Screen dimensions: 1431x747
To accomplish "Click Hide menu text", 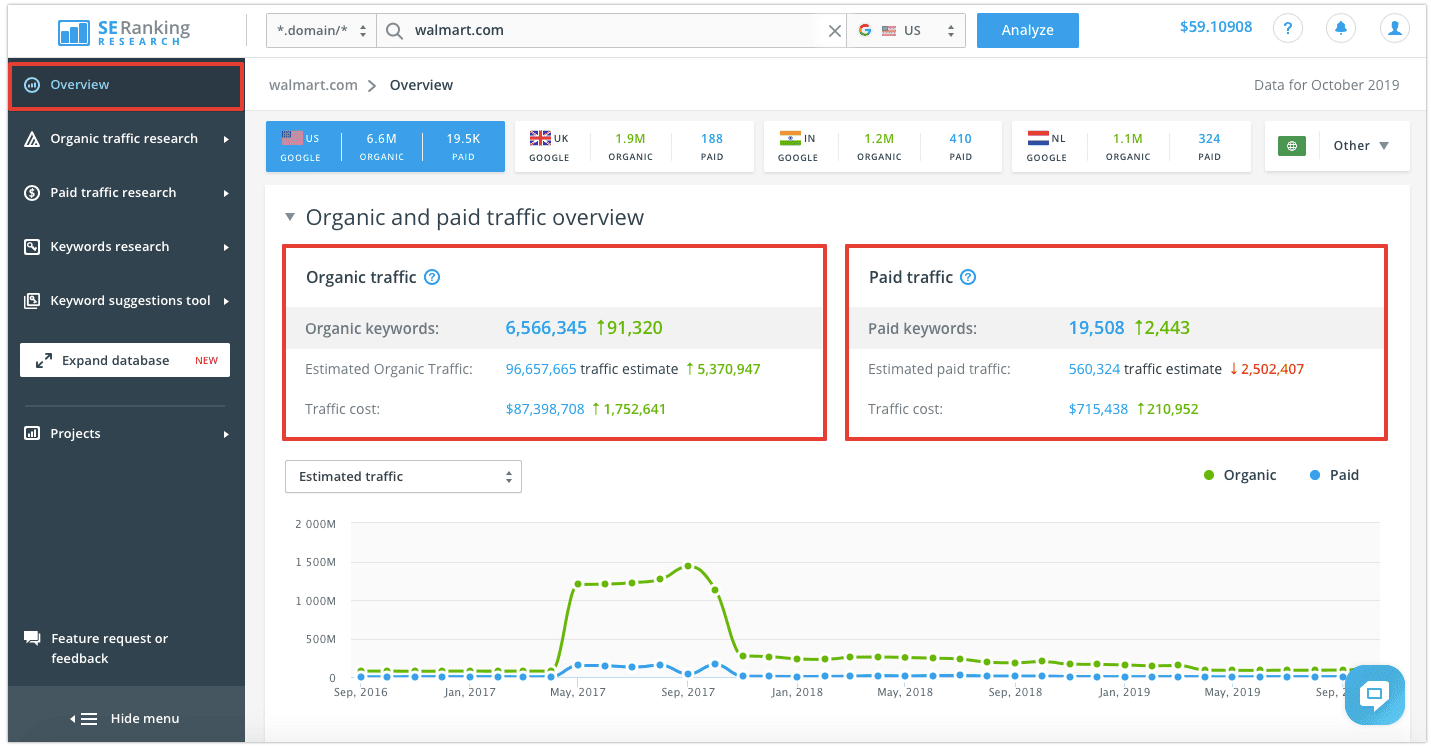I will tap(145, 719).
